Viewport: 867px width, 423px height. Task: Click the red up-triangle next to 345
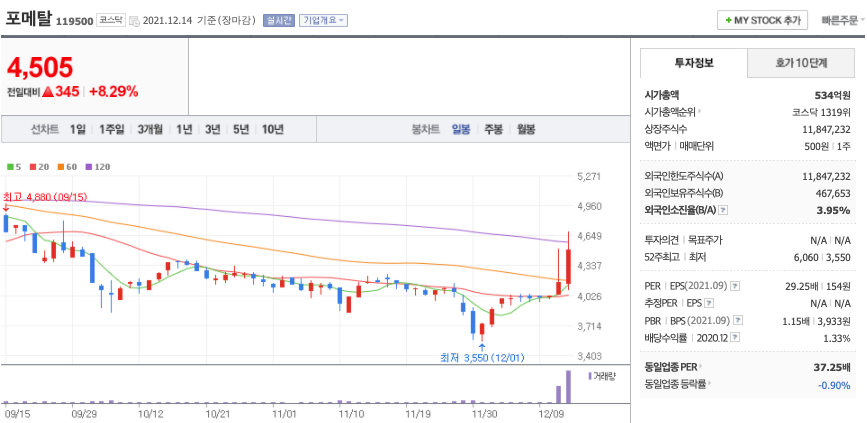pyautogui.click(x=48, y=92)
